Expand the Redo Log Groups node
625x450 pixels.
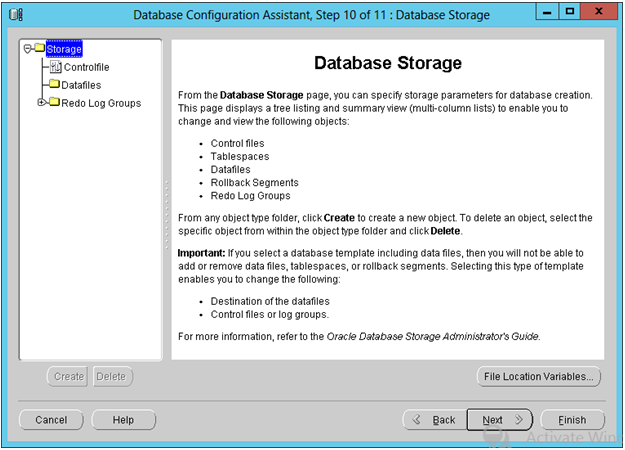[41, 103]
